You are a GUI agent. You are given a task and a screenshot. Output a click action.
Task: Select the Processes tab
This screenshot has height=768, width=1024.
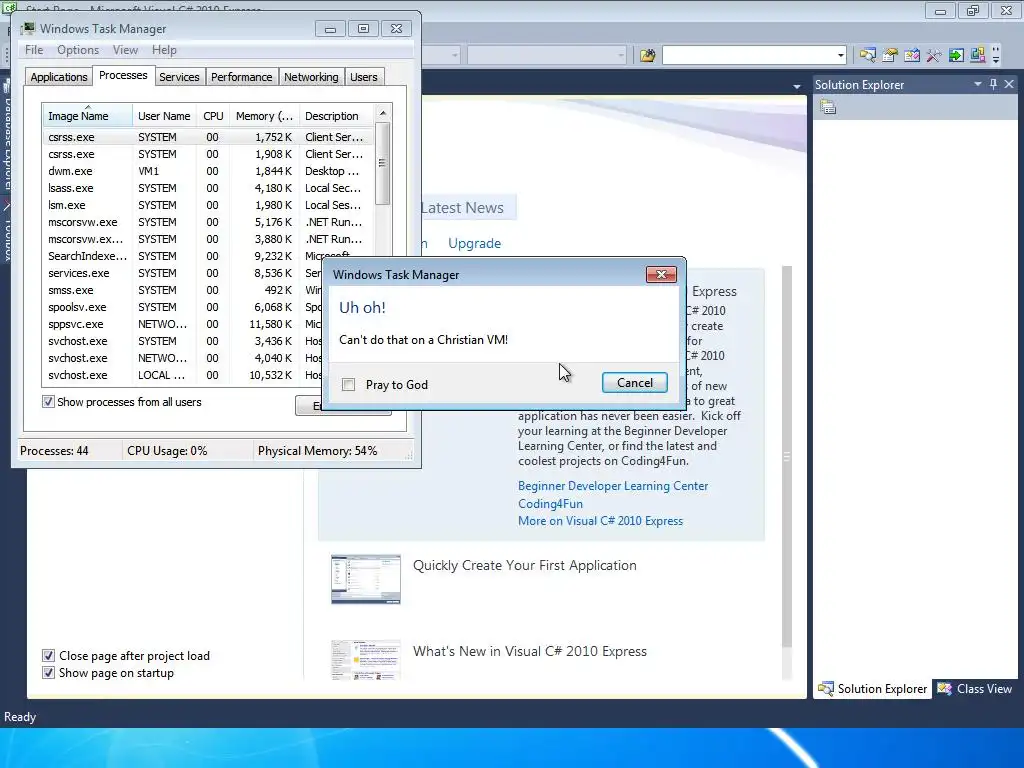point(123,76)
